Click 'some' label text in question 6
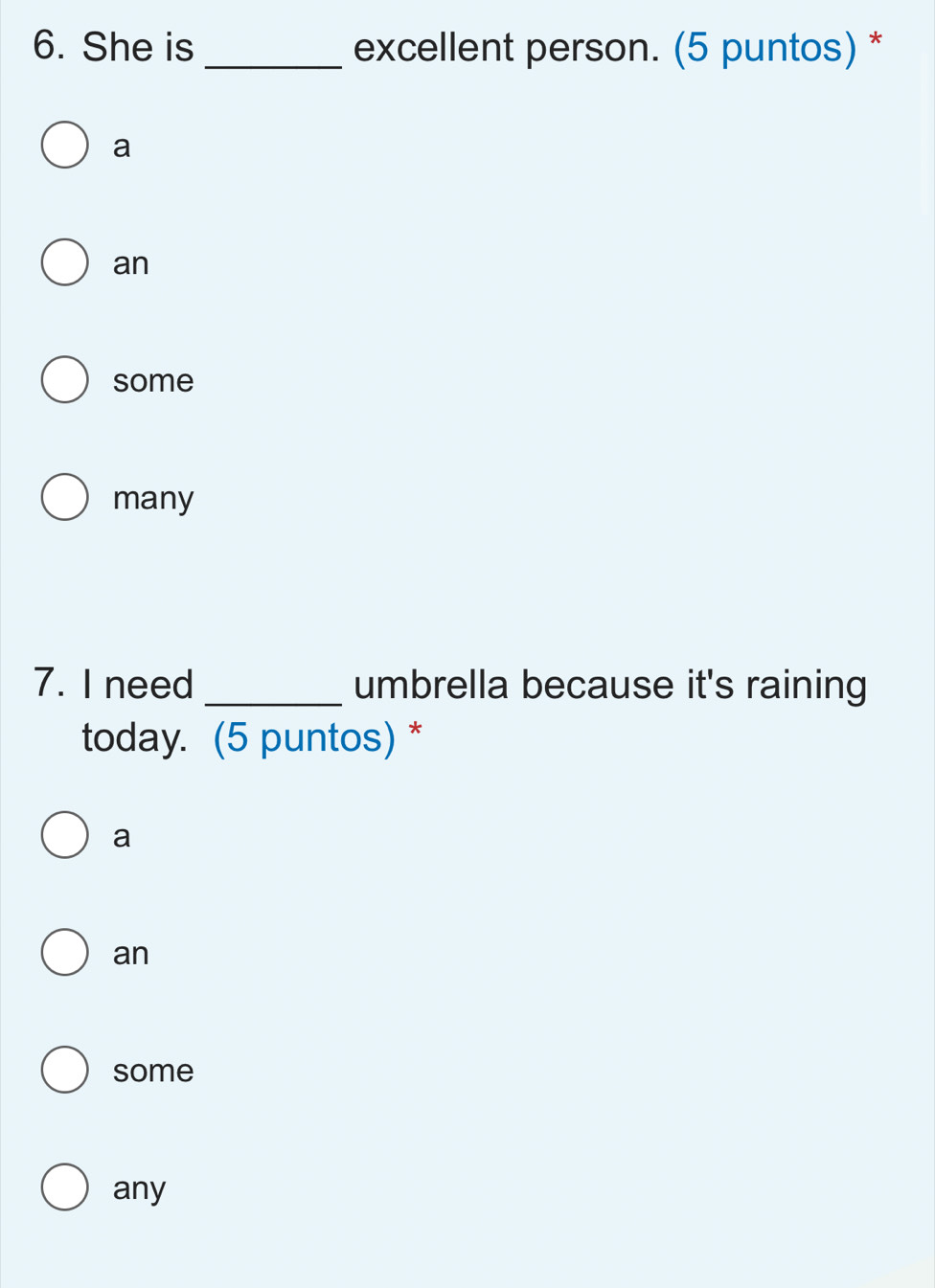This screenshot has height=1288, width=935. (153, 381)
